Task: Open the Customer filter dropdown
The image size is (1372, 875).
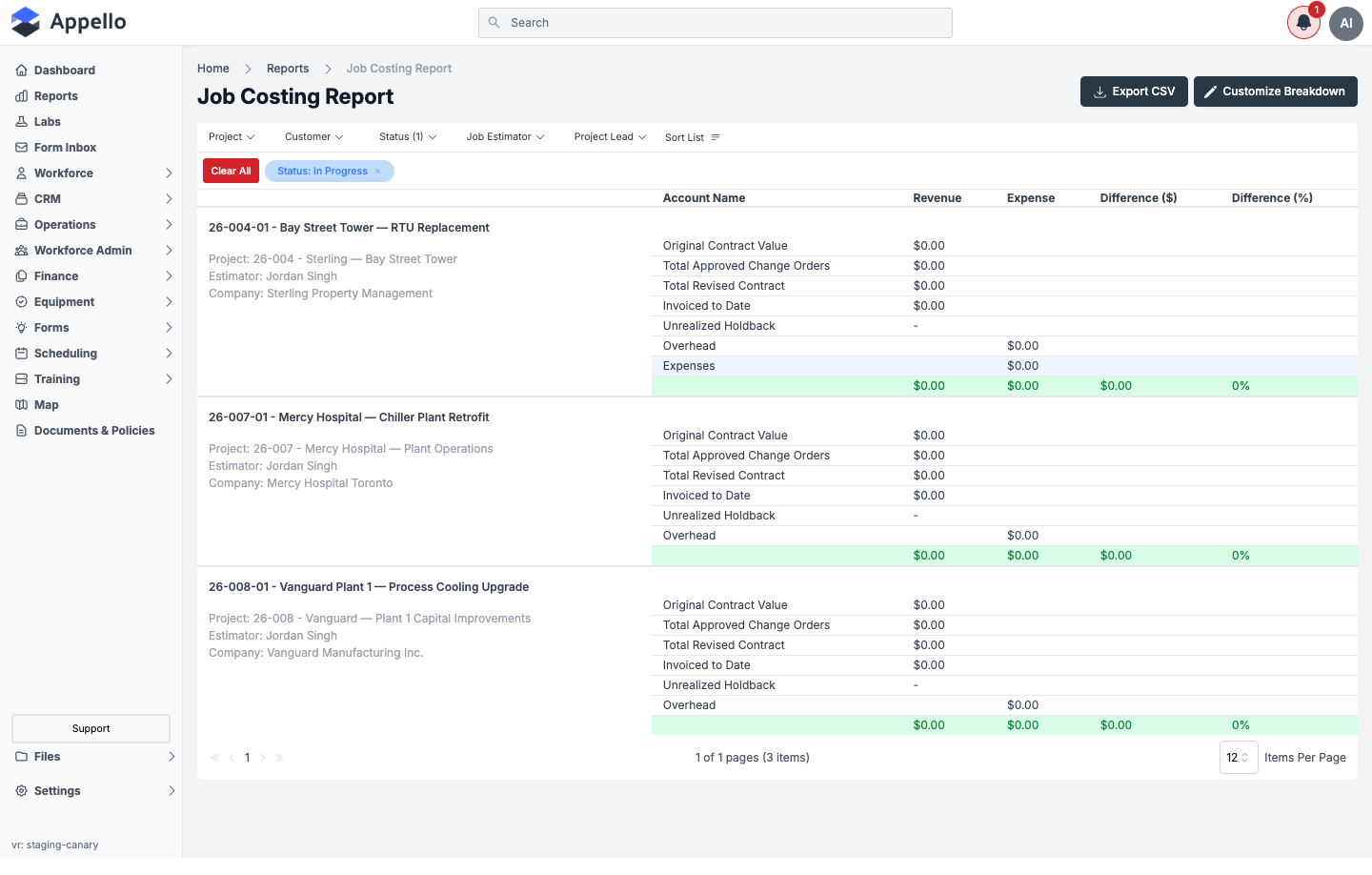Action: (313, 137)
